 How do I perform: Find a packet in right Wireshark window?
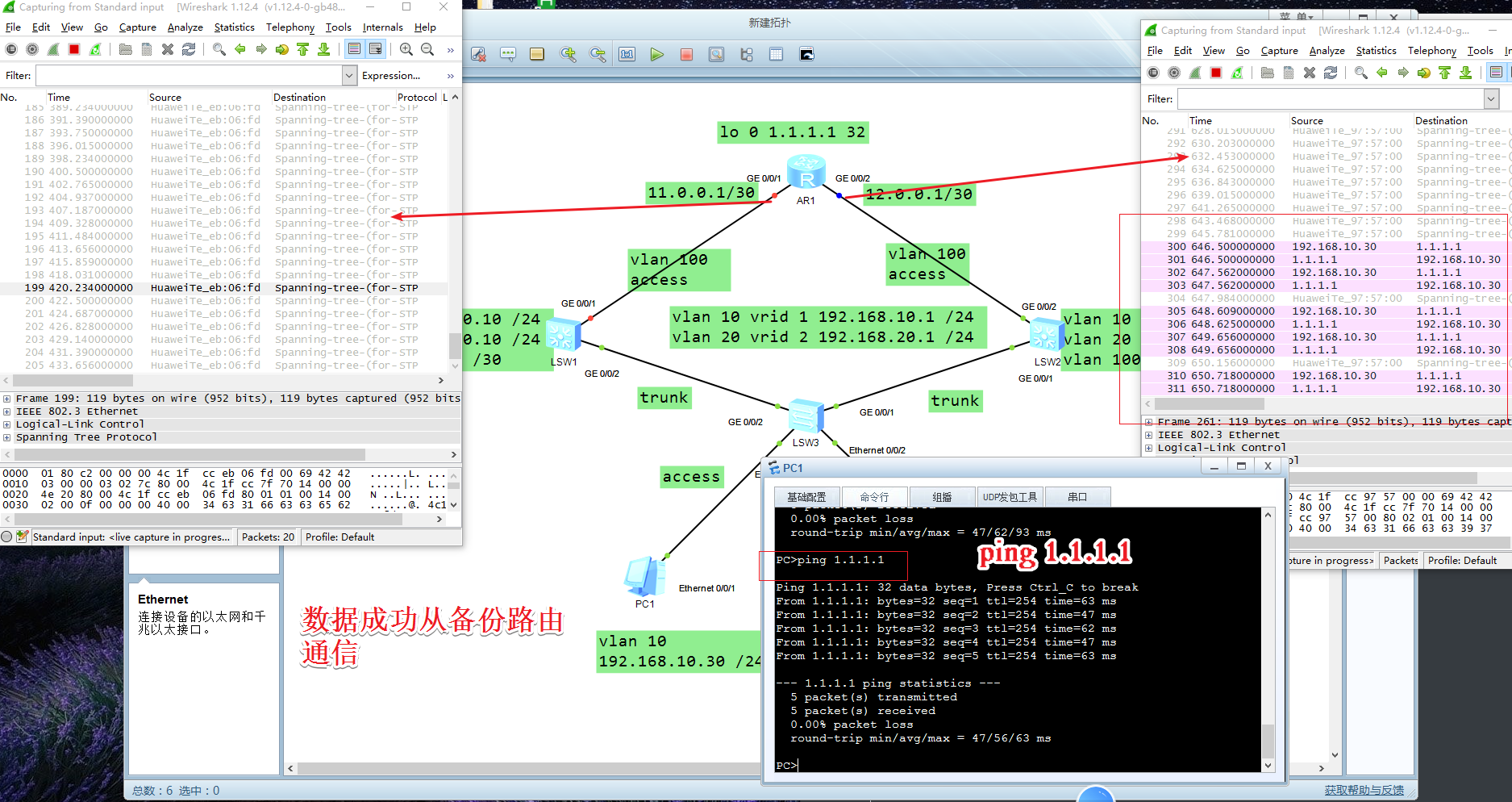point(1361,73)
